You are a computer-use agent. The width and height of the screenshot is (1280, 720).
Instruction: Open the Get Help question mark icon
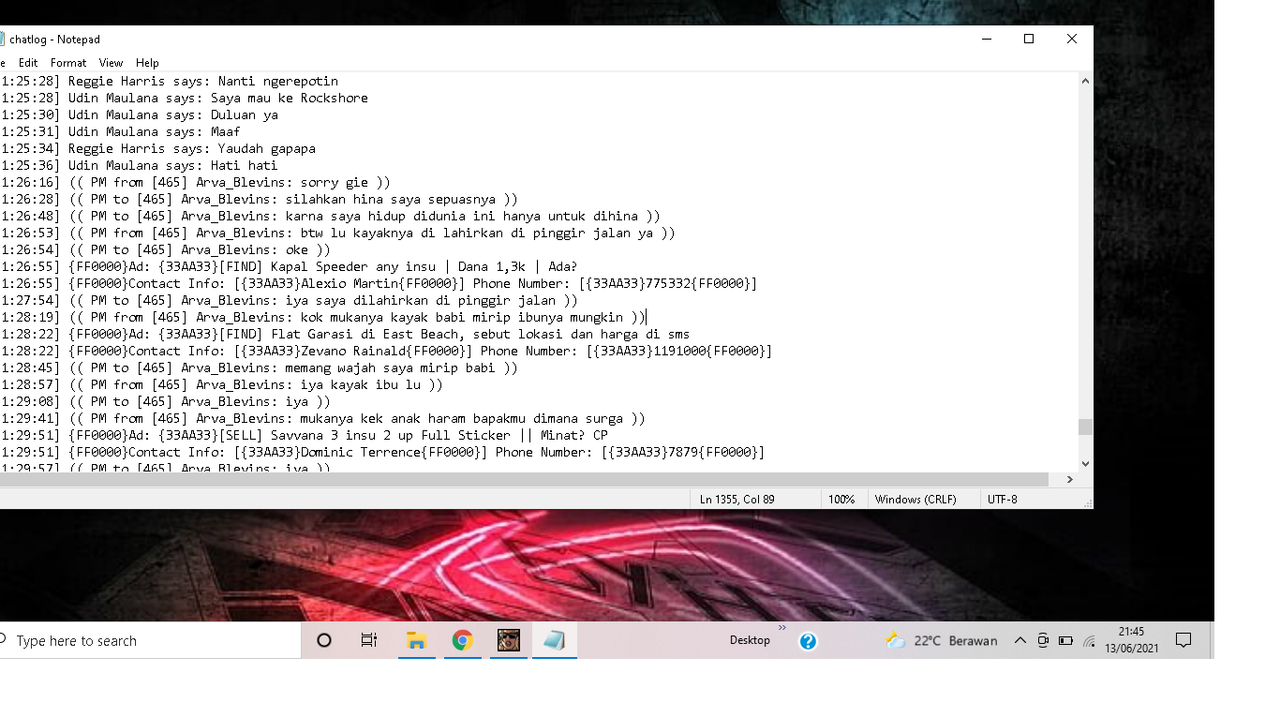pos(808,642)
